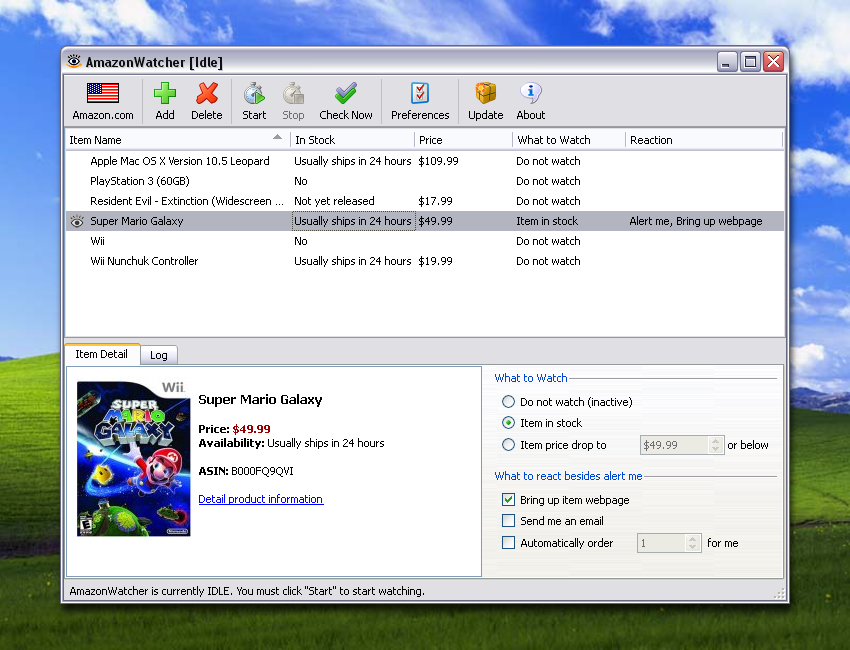Close the AmazonWatcher window
Viewport: 850px width, 650px height.
pos(774,62)
